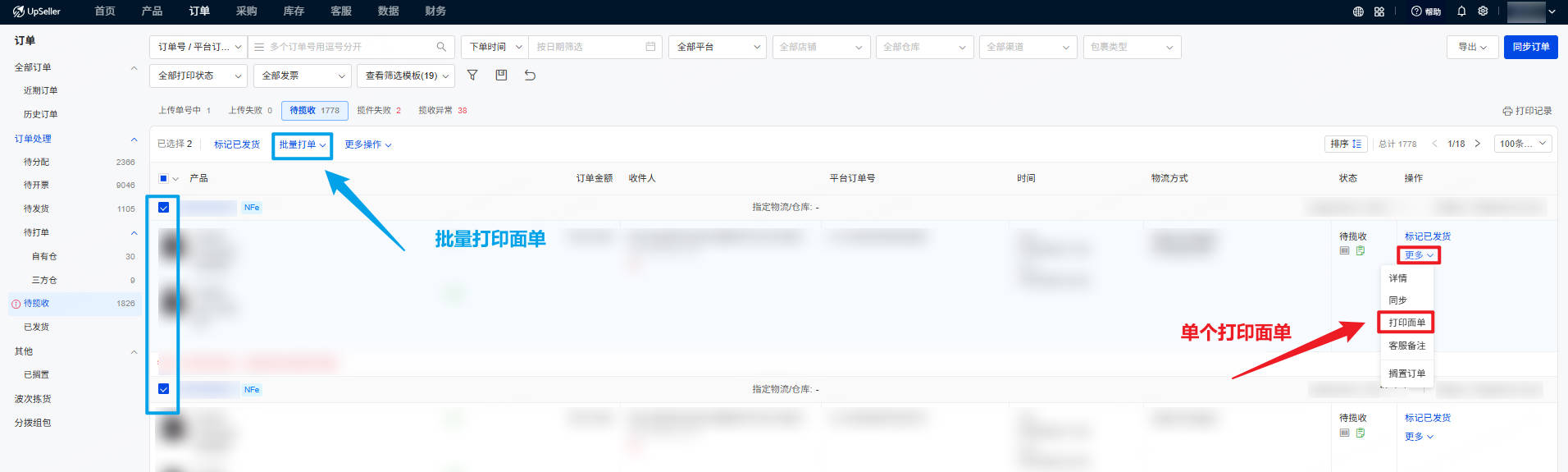The image size is (1568, 472).
Task: Open the 库存 top menu
Action: click(294, 11)
